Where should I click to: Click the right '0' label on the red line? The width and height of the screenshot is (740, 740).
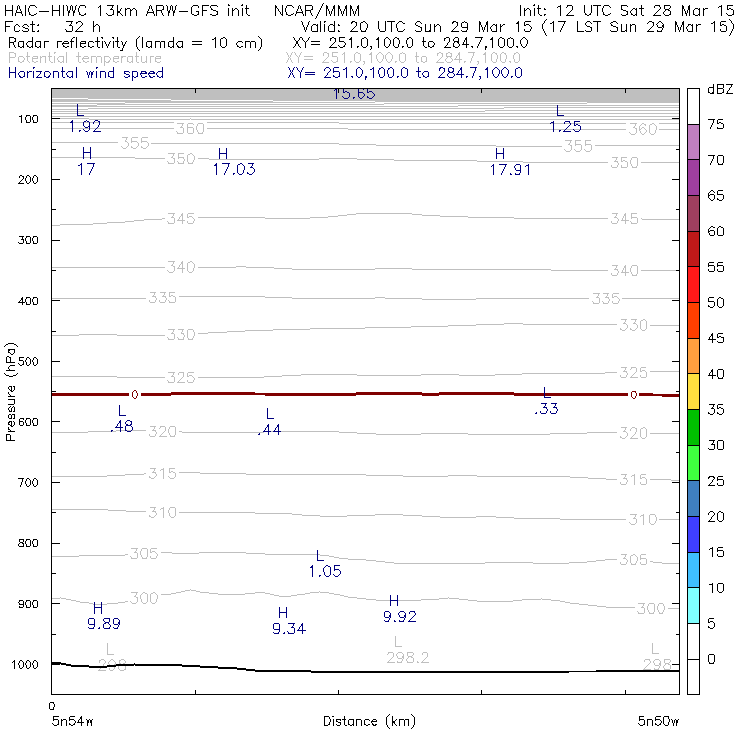(634, 395)
